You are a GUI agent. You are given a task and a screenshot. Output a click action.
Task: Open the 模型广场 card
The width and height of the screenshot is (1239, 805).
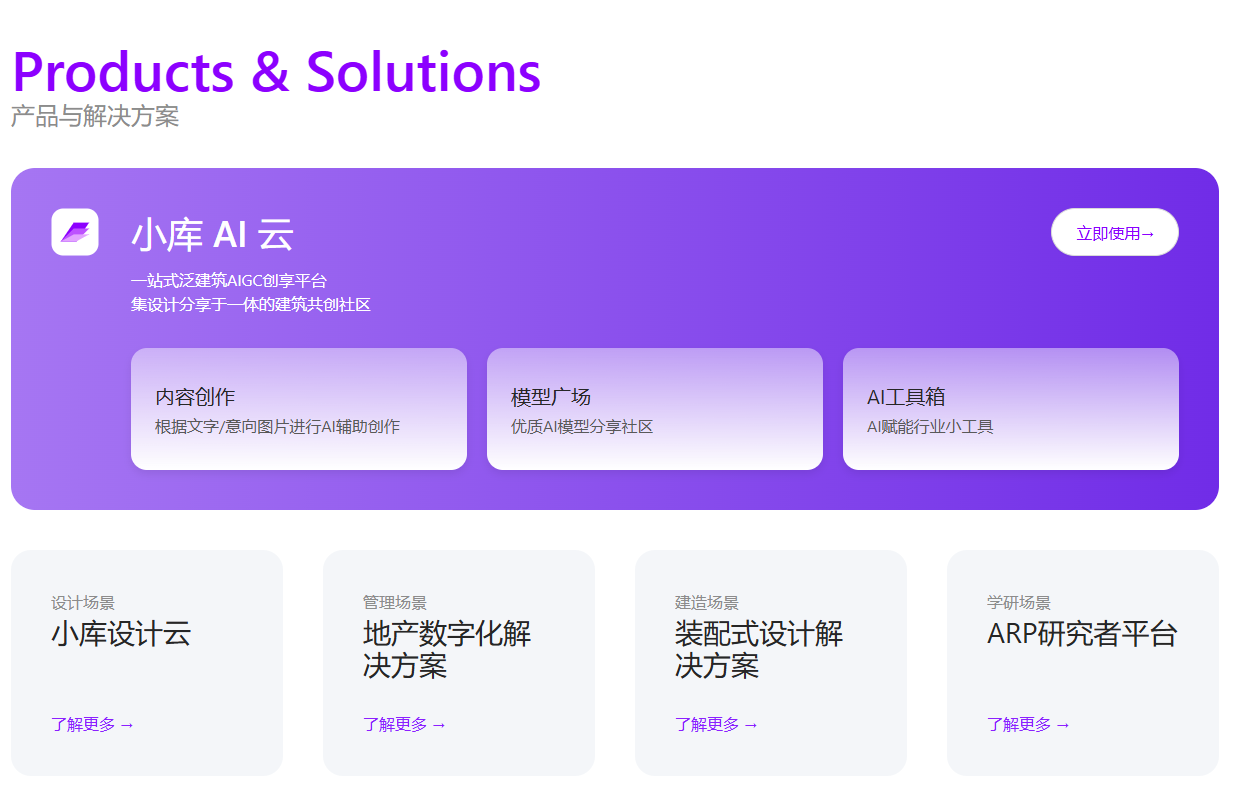tap(654, 409)
